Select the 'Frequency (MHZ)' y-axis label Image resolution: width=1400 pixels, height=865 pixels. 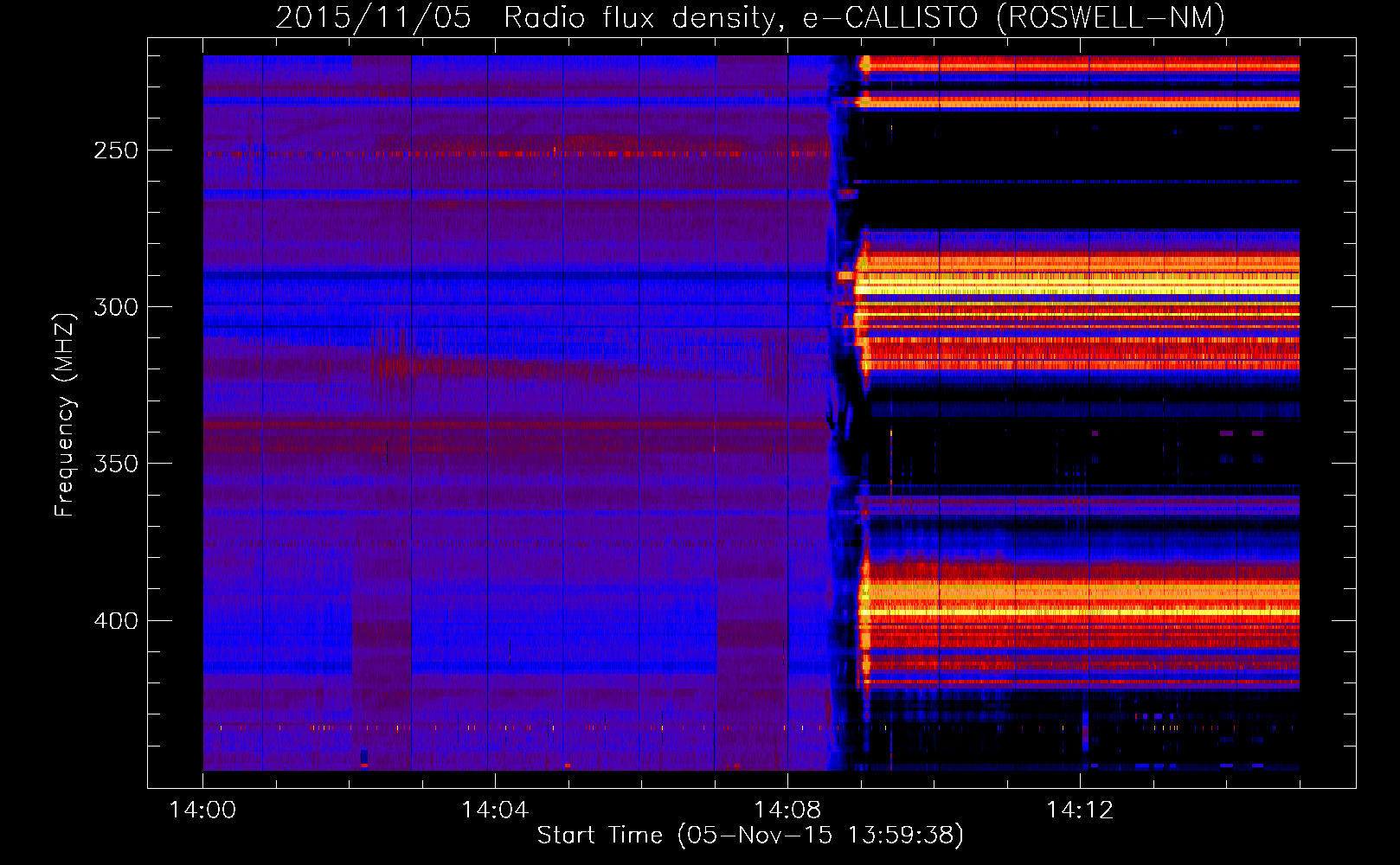pos(64,415)
